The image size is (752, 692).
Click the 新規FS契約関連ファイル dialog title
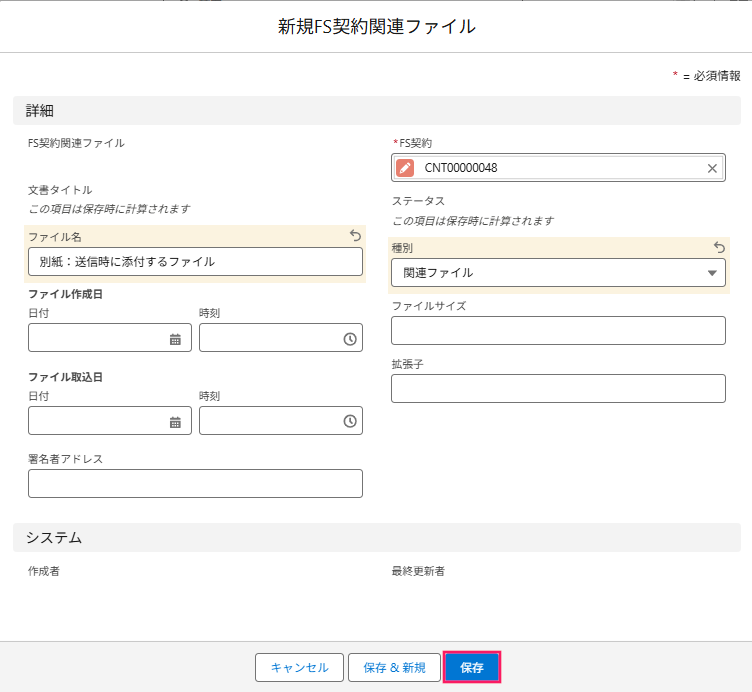(x=376, y=26)
